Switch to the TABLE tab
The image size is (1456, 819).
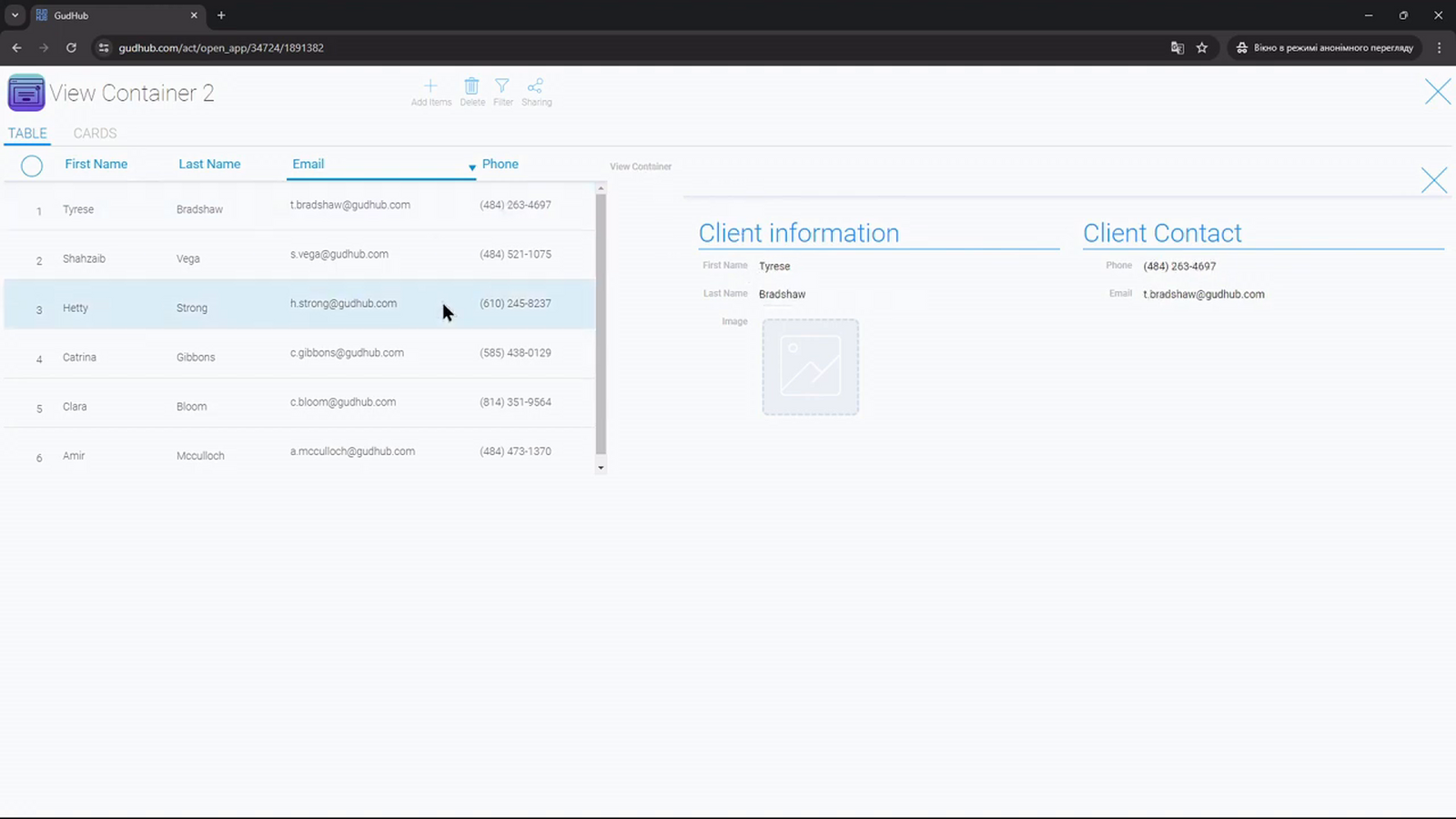[27, 133]
